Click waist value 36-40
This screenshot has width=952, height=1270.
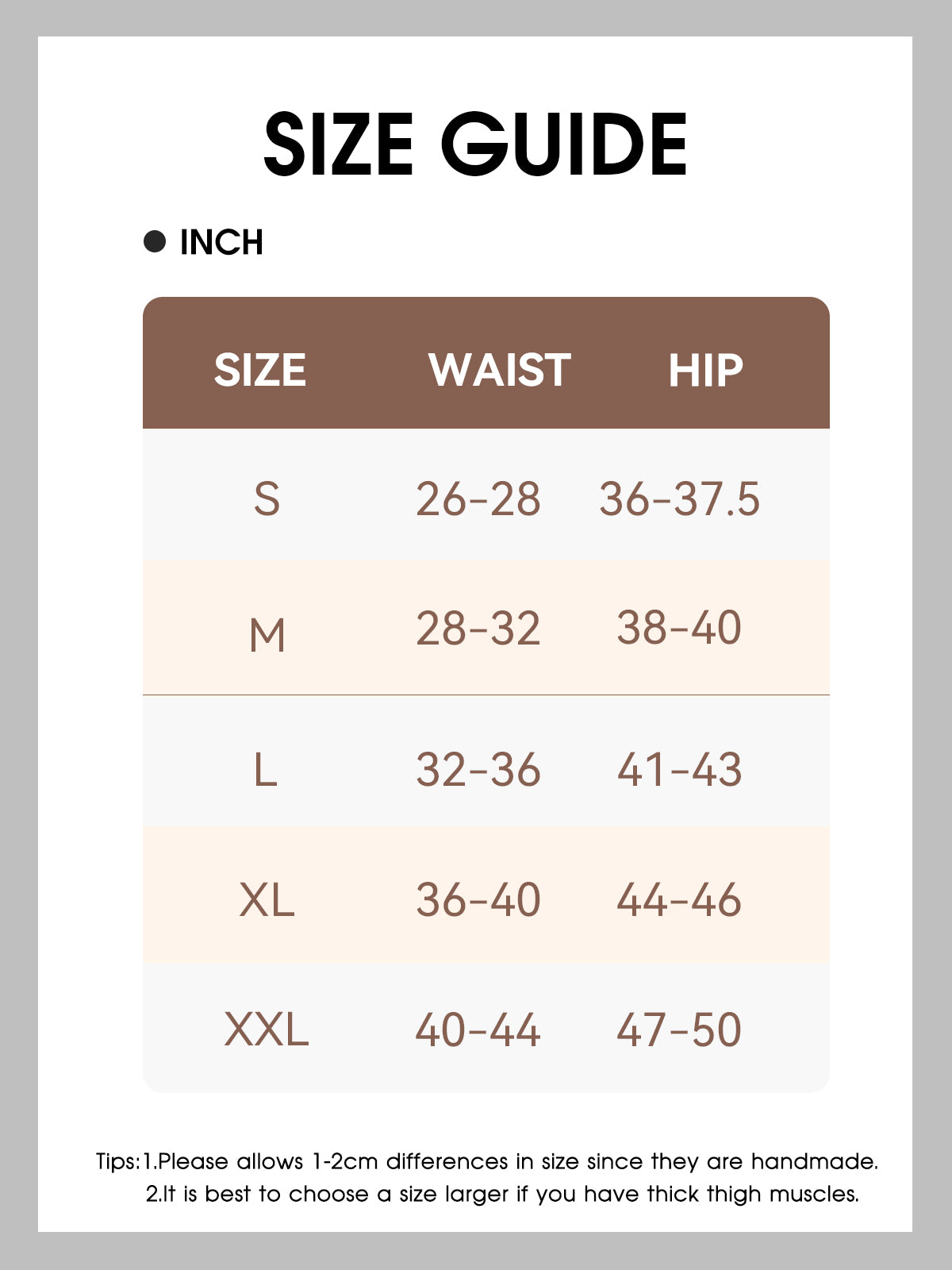(x=478, y=900)
